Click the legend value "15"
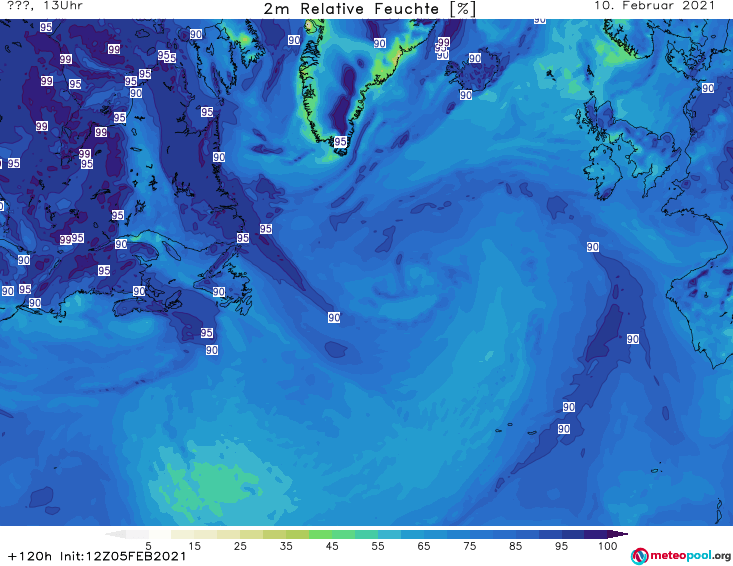 coord(194,546)
